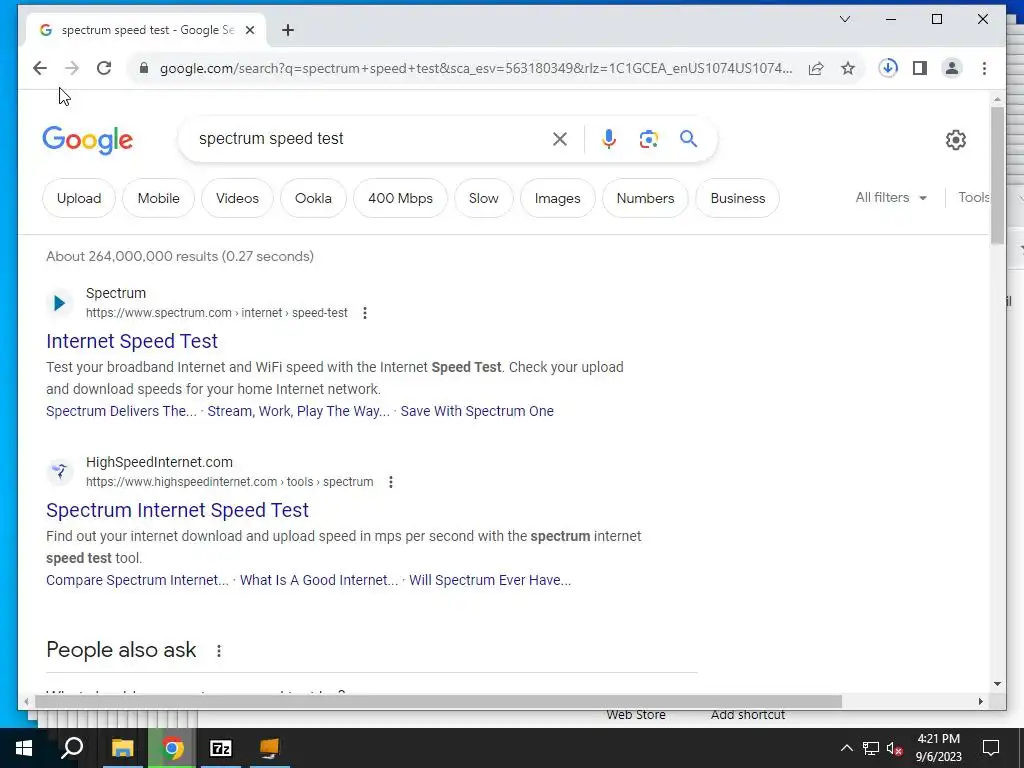Screen dimensions: 1024x768
Task: Open options for HighSpeedInternet.com result
Action: point(391,482)
